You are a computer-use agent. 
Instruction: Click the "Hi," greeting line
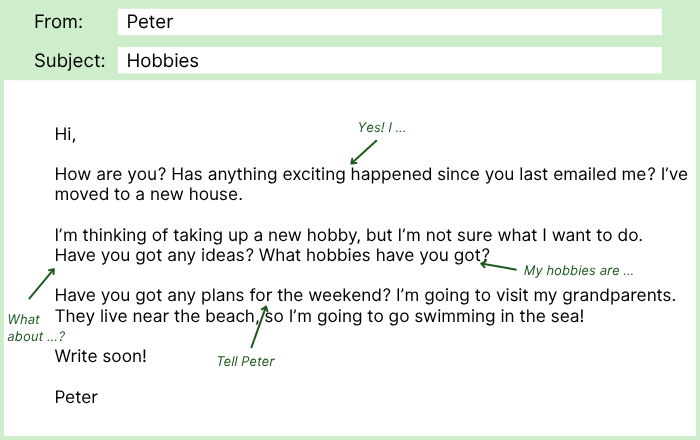click(x=65, y=134)
